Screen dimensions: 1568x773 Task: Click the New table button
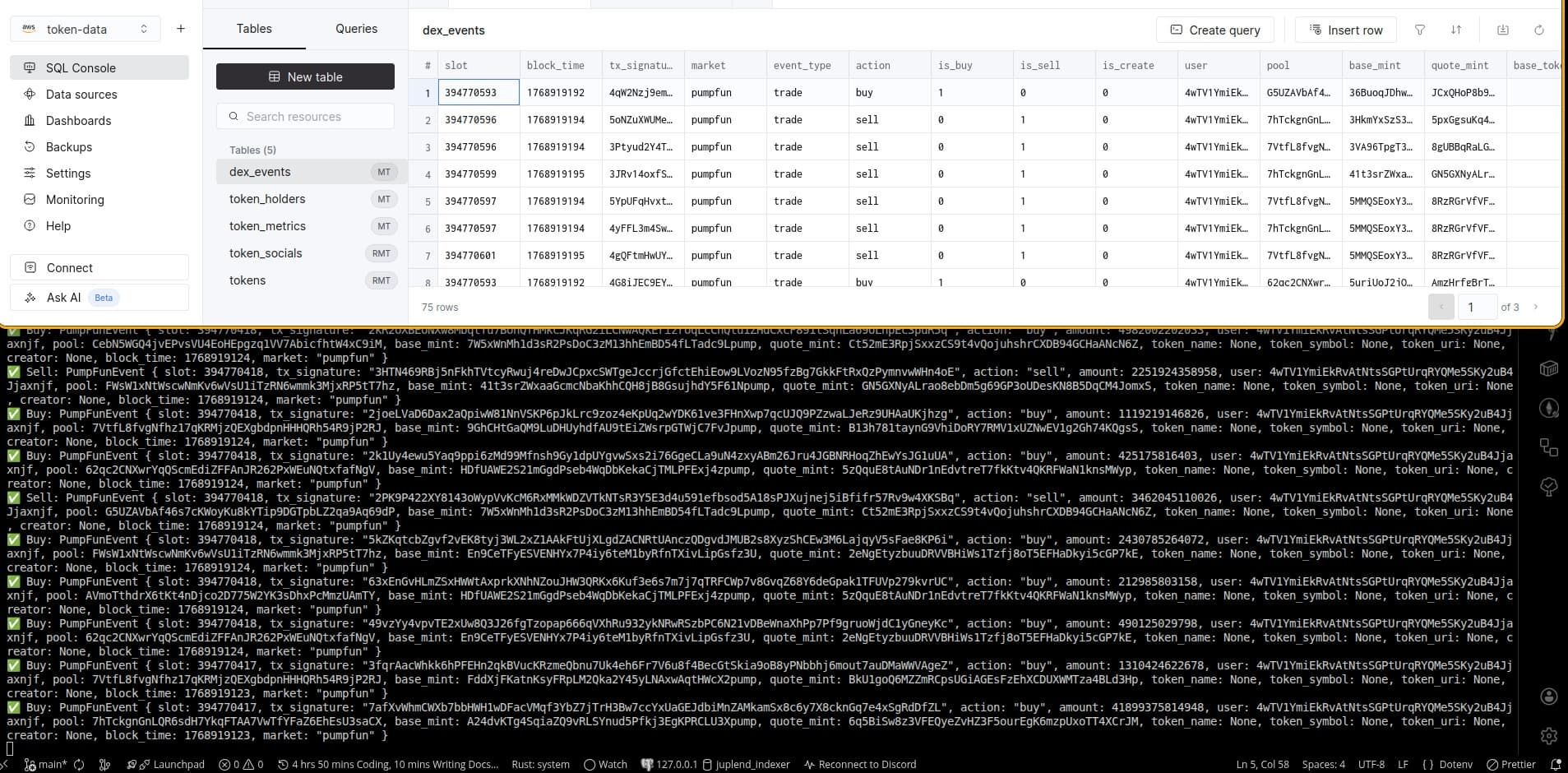(305, 76)
